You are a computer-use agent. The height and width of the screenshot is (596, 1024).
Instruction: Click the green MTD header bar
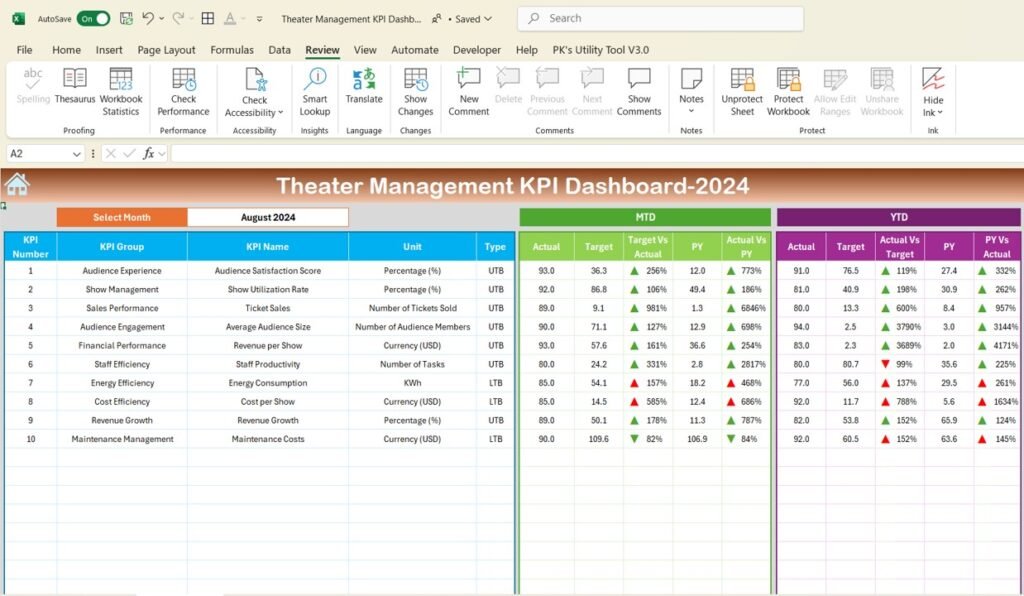tap(644, 217)
